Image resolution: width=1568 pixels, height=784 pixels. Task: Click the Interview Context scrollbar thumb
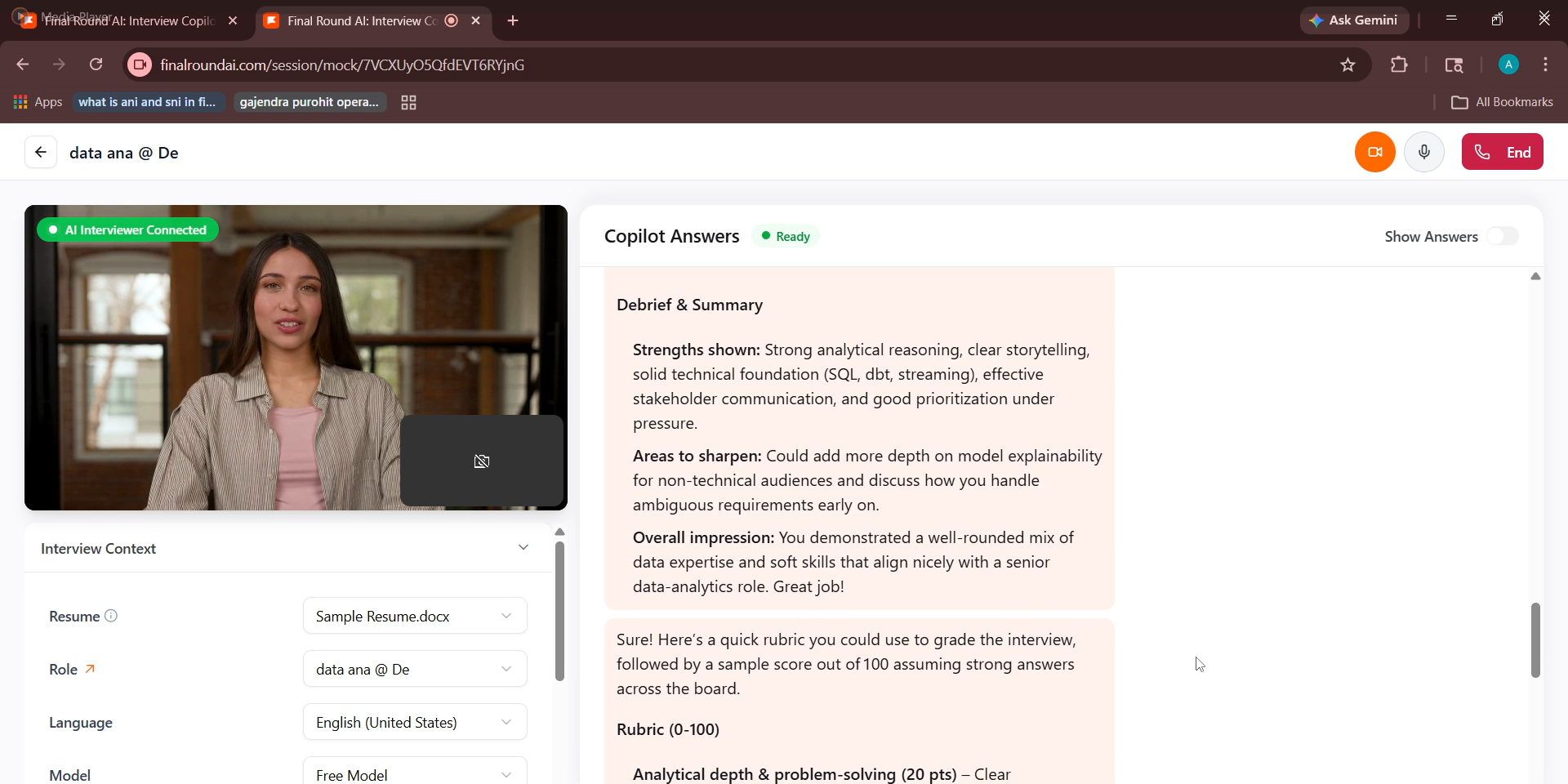(559, 611)
